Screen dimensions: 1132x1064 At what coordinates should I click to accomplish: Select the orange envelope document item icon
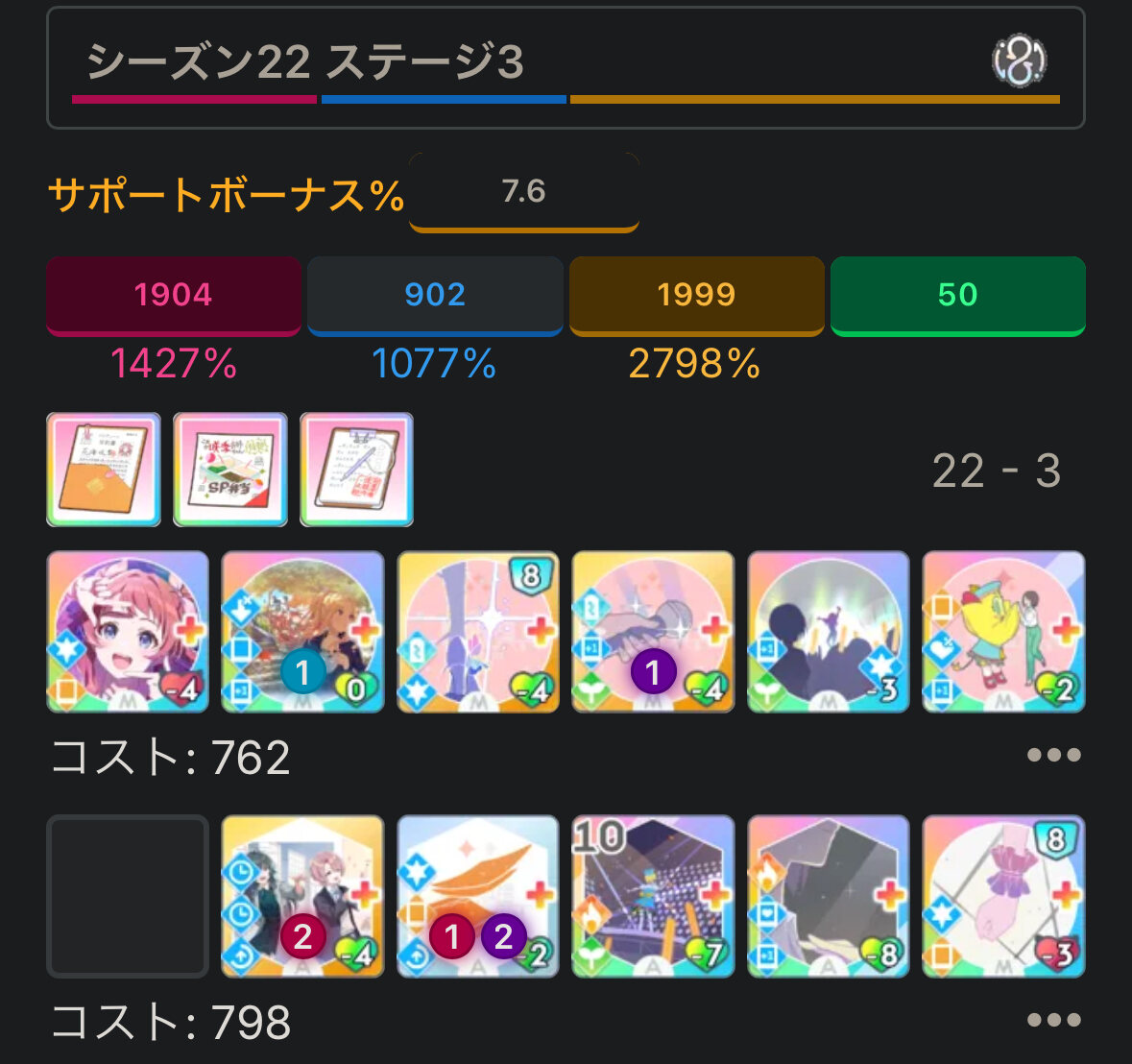(104, 470)
